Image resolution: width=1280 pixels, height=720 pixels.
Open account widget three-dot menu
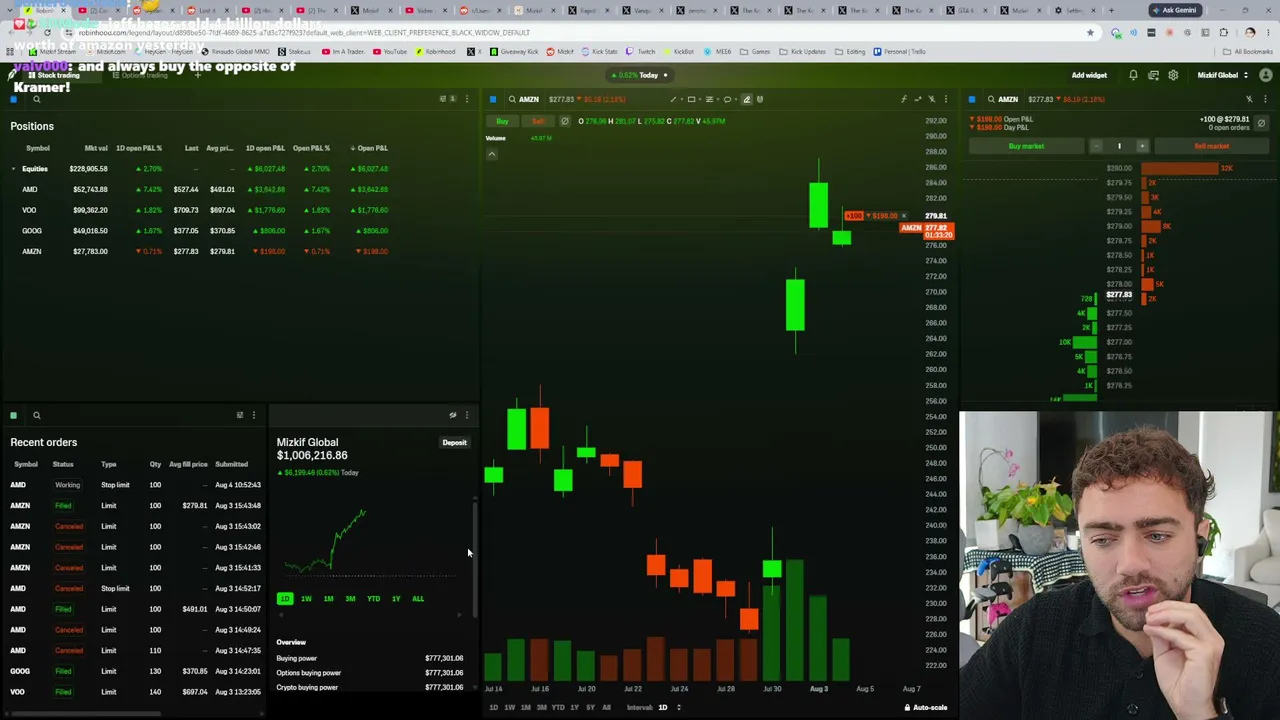466,415
